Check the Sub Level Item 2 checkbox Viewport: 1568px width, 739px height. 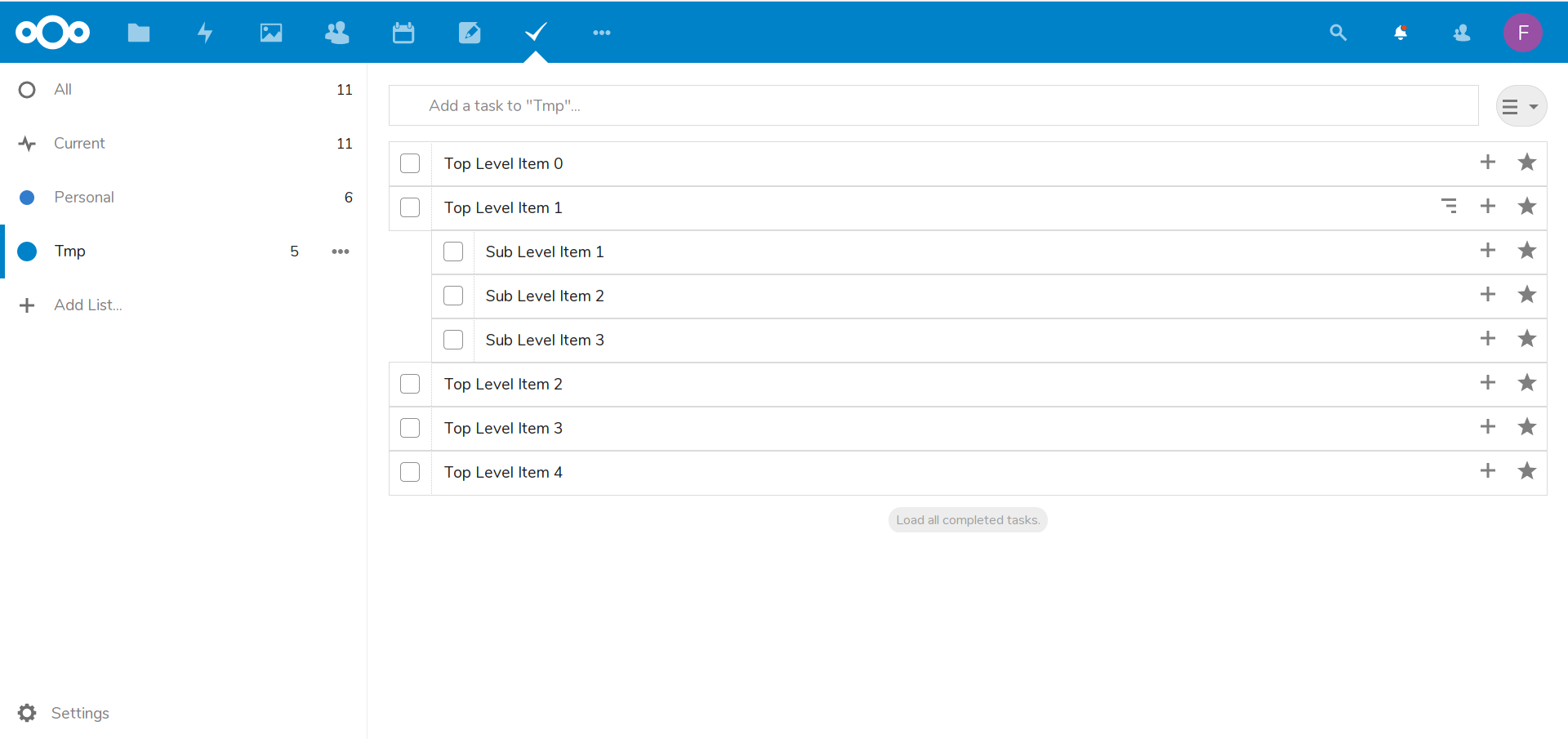(453, 296)
